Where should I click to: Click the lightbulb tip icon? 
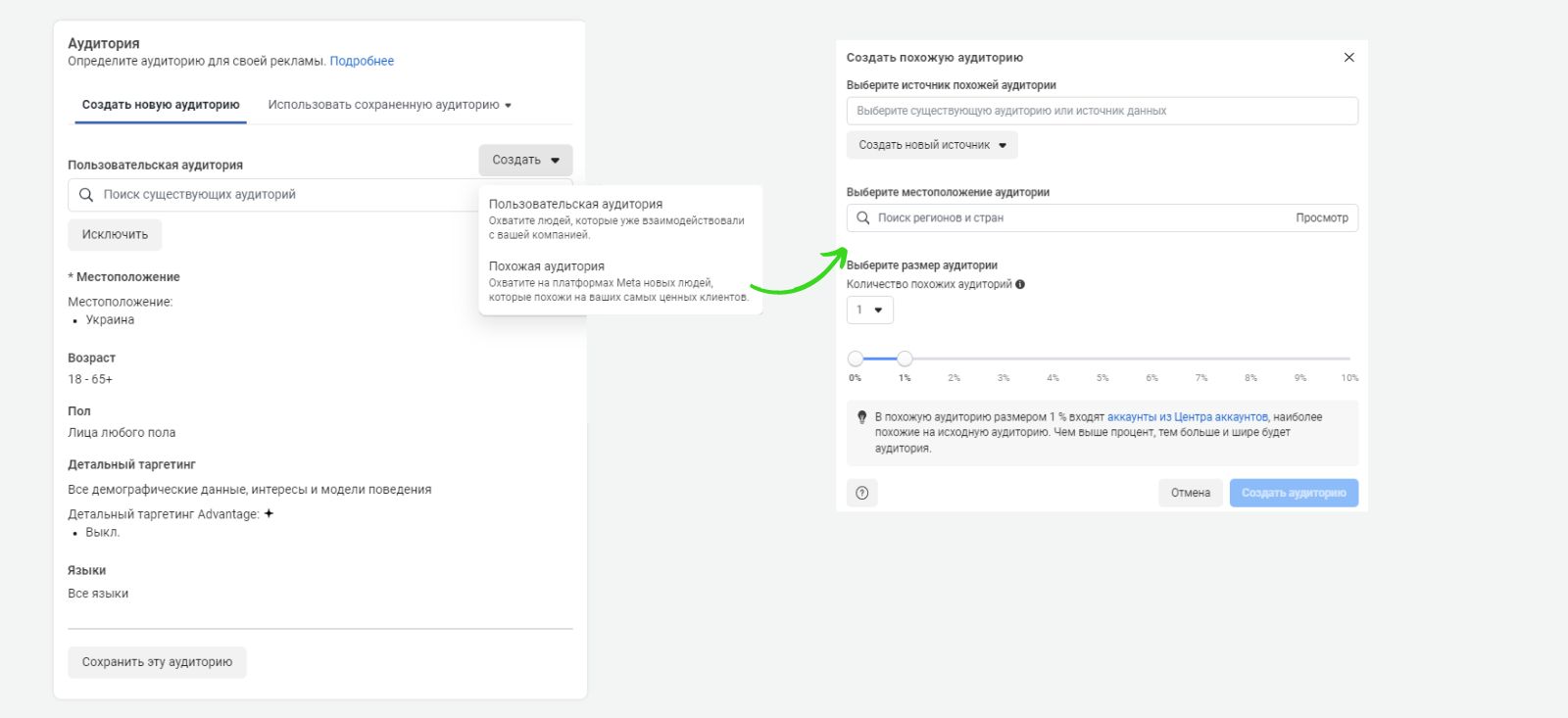tap(862, 417)
